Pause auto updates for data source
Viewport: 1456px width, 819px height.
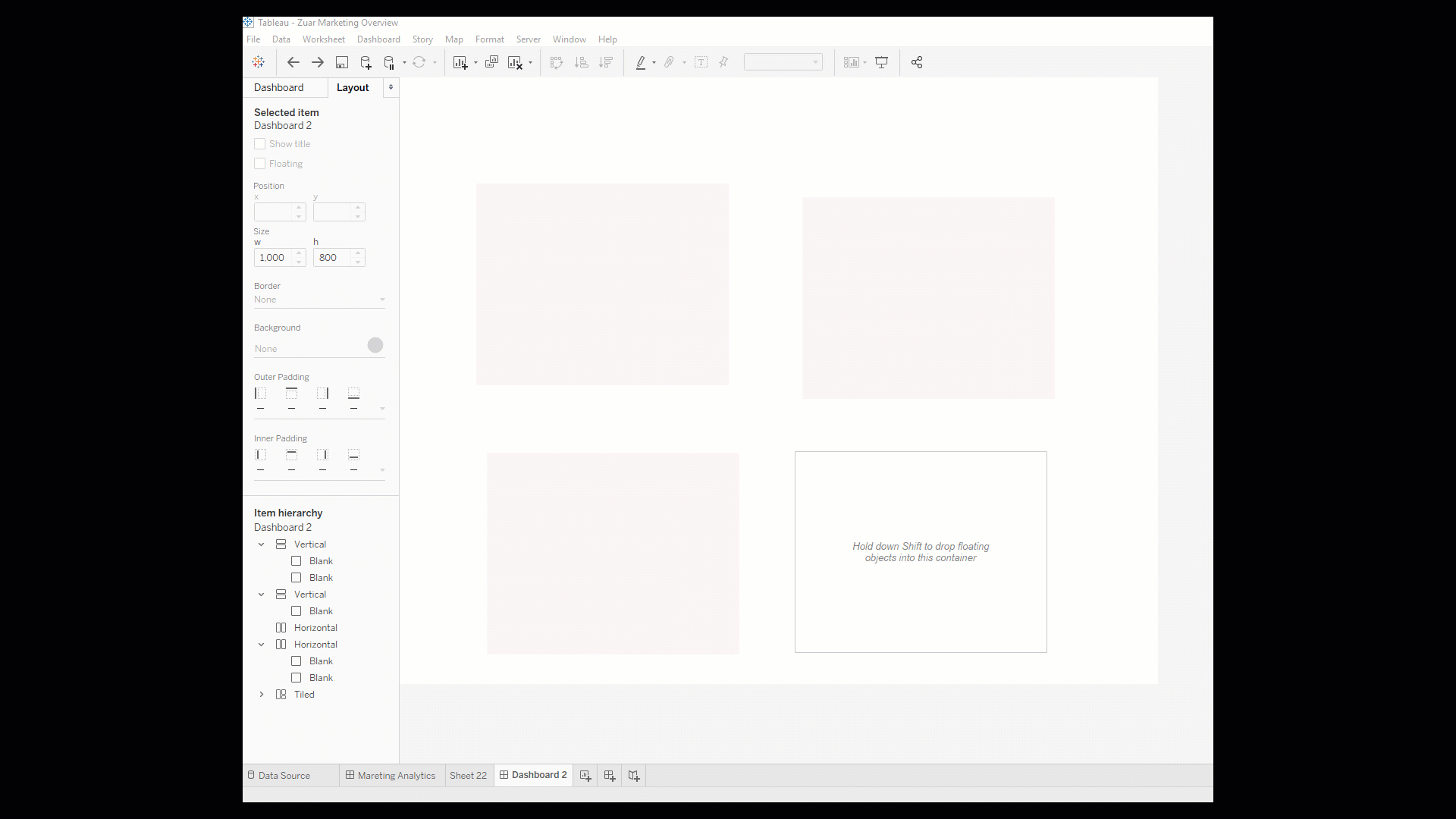pos(389,62)
